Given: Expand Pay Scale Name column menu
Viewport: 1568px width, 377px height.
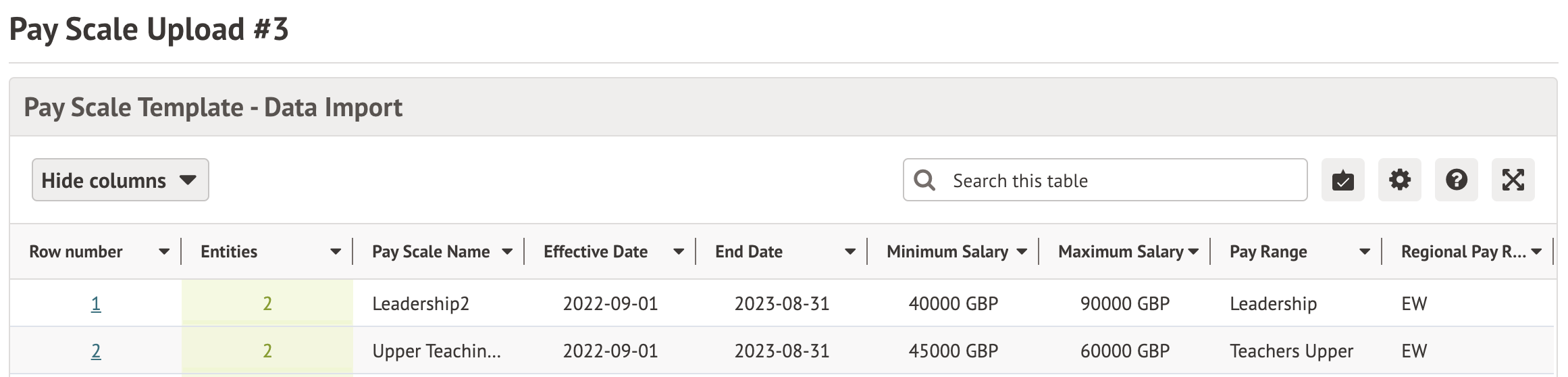Looking at the screenshot, I should pos(506,252).
